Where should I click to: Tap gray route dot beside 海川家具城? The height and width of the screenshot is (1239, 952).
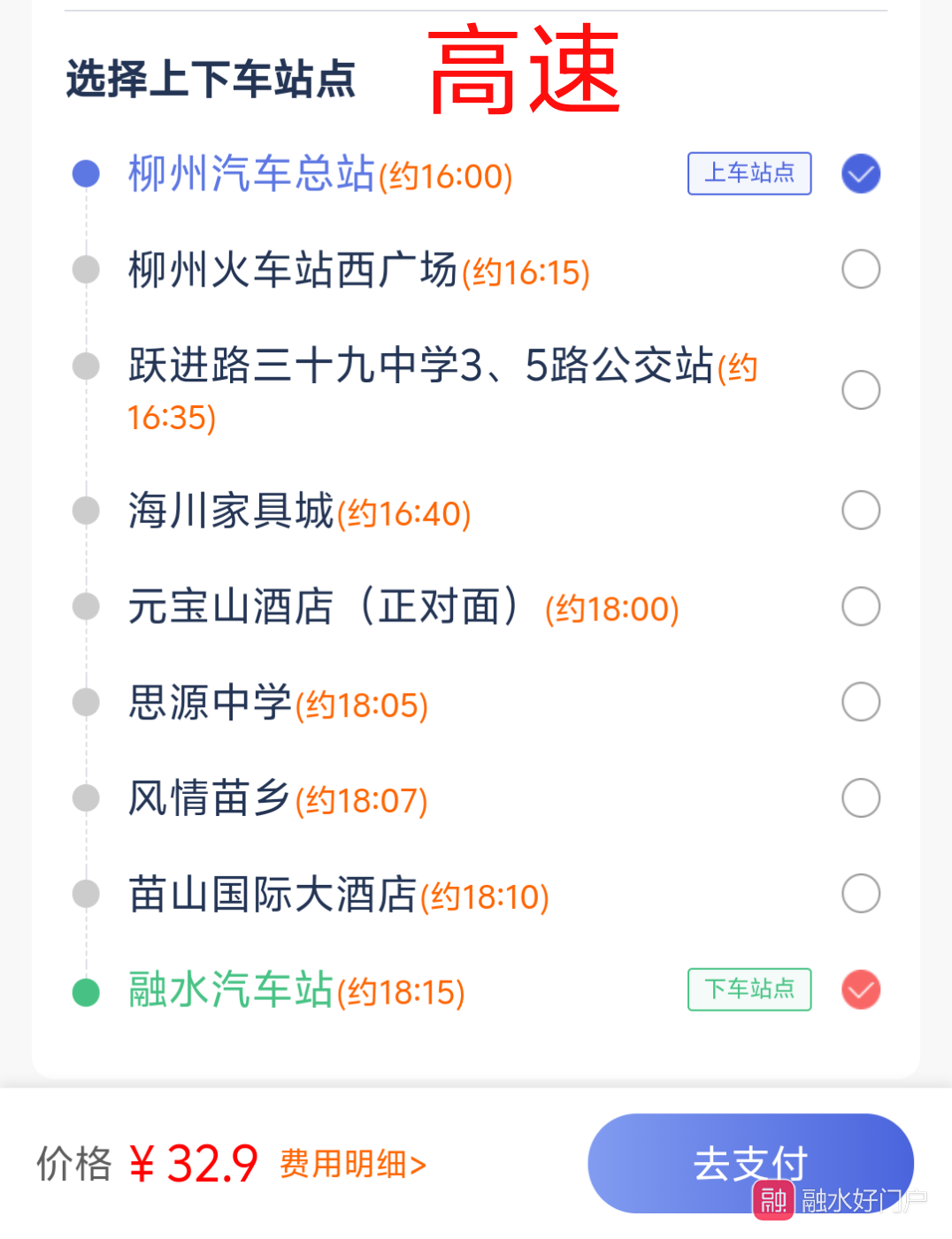[x=86, y=510]
